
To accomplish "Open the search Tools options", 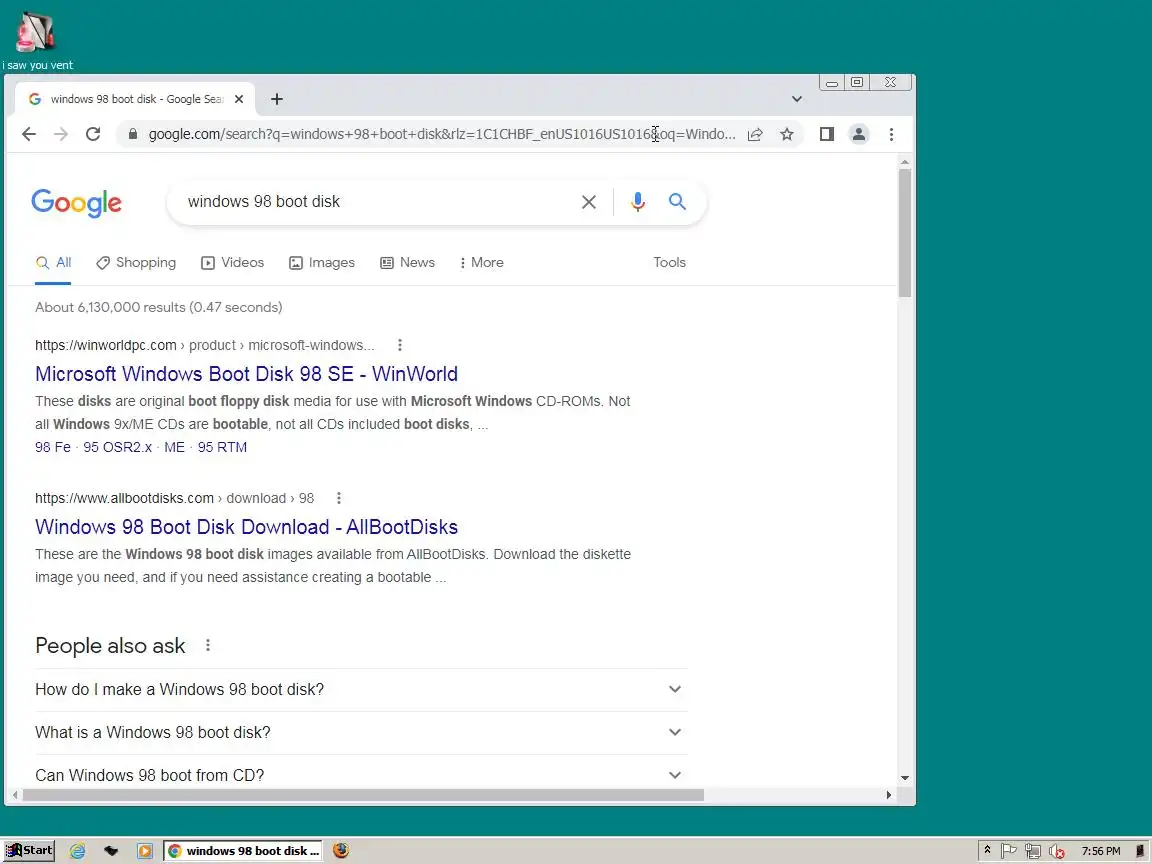I will point(669,263).
